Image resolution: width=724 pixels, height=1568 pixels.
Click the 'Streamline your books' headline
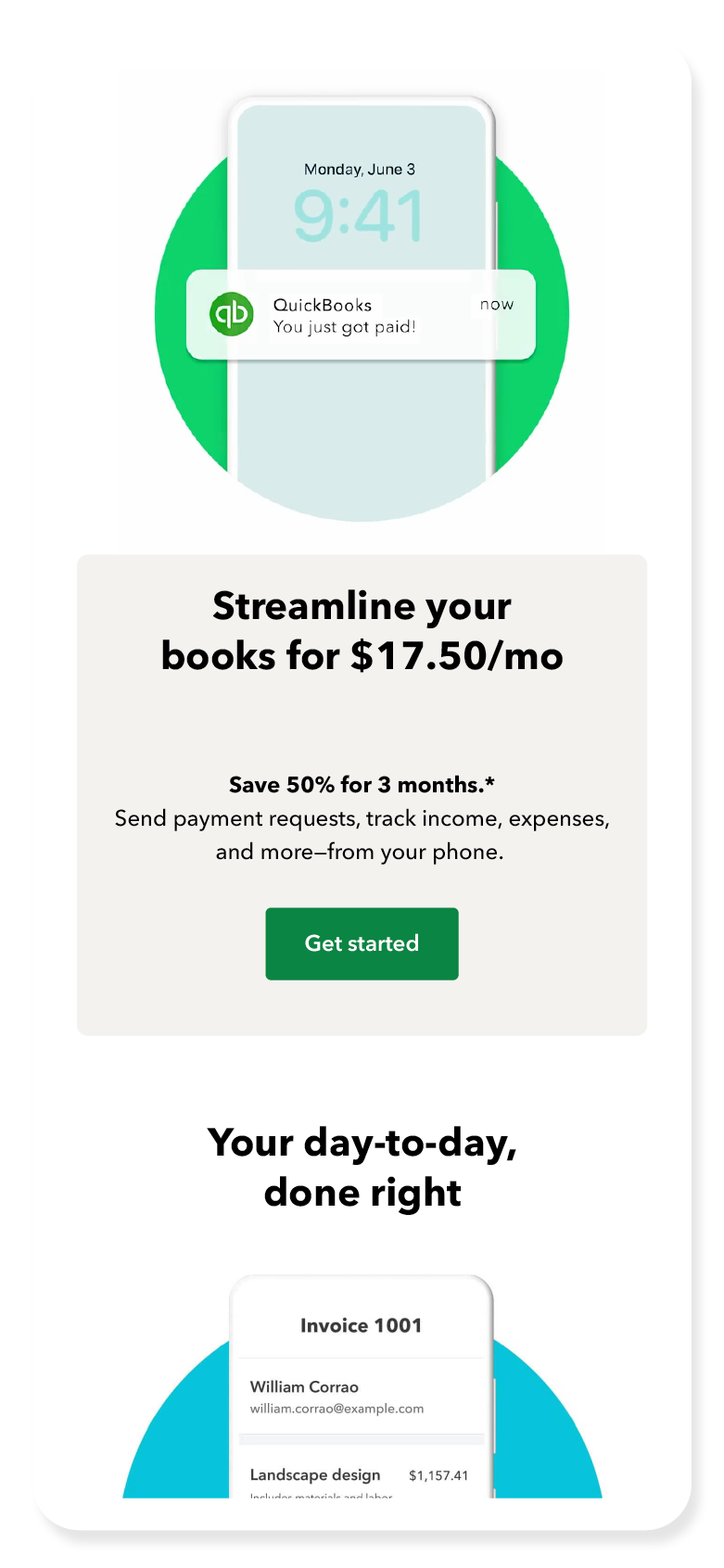[362, 631]
